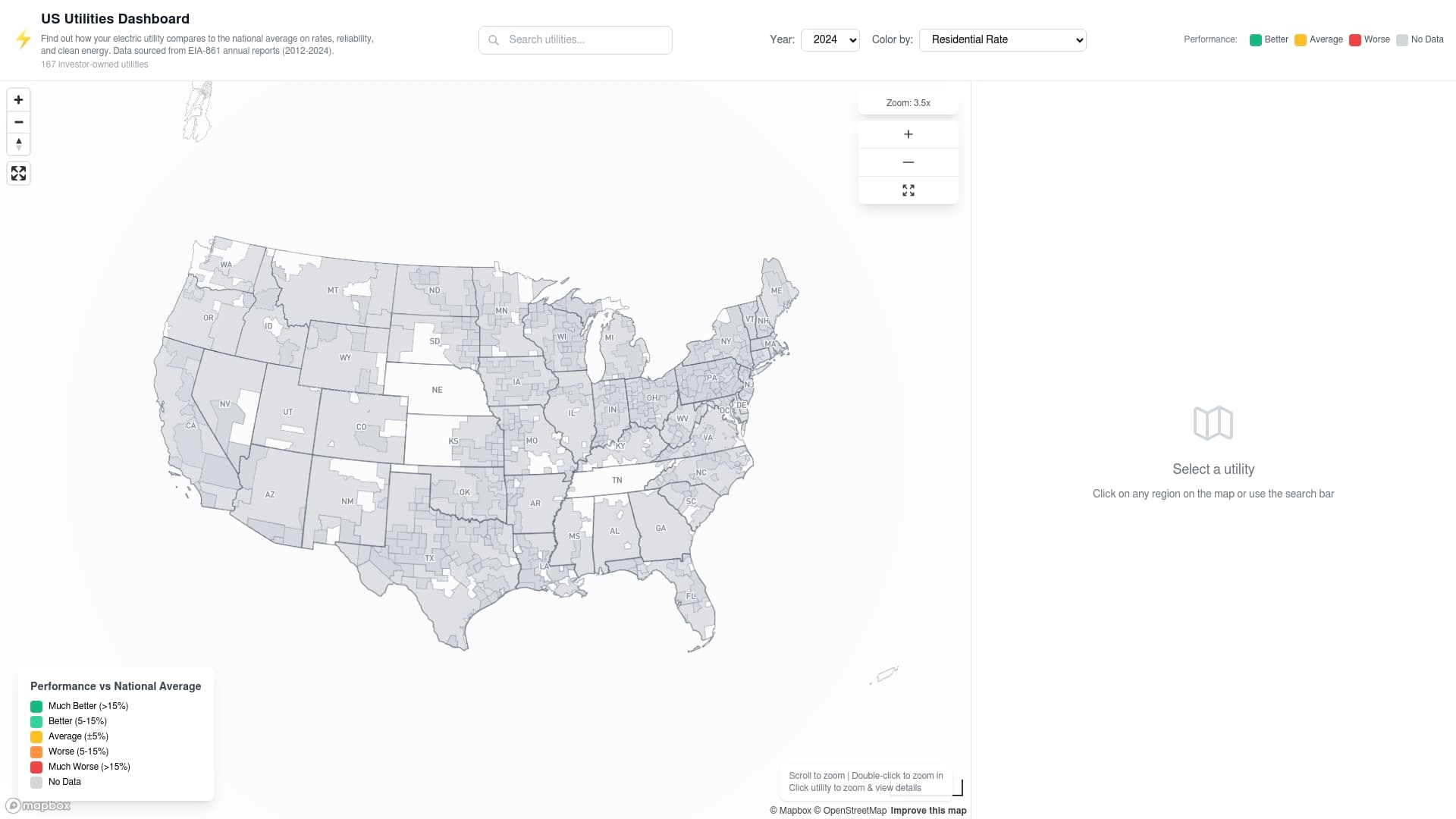The width and height of the screenshot is (1456, 819).
Task: Open the Year dropdown
Action: click(x=830, y=39)
